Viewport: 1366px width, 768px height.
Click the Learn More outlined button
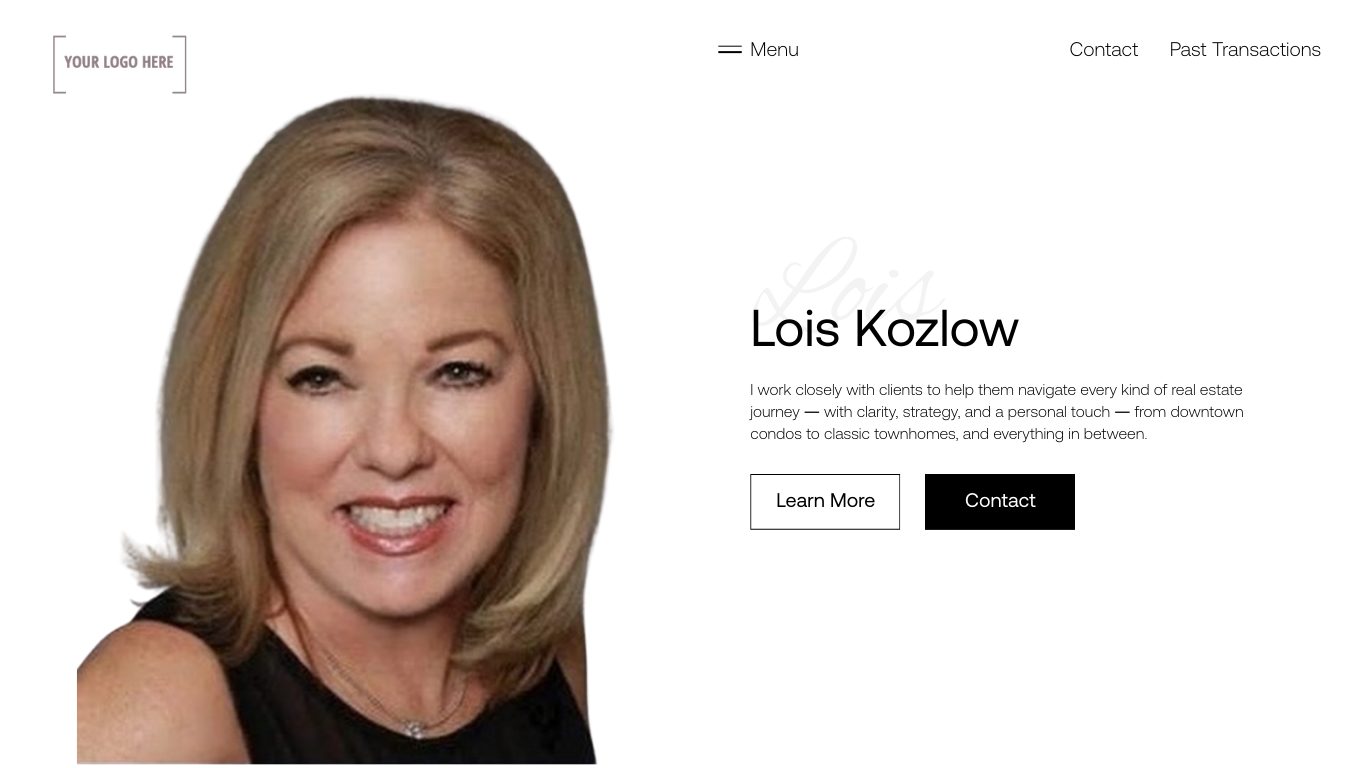click(825, 501)
